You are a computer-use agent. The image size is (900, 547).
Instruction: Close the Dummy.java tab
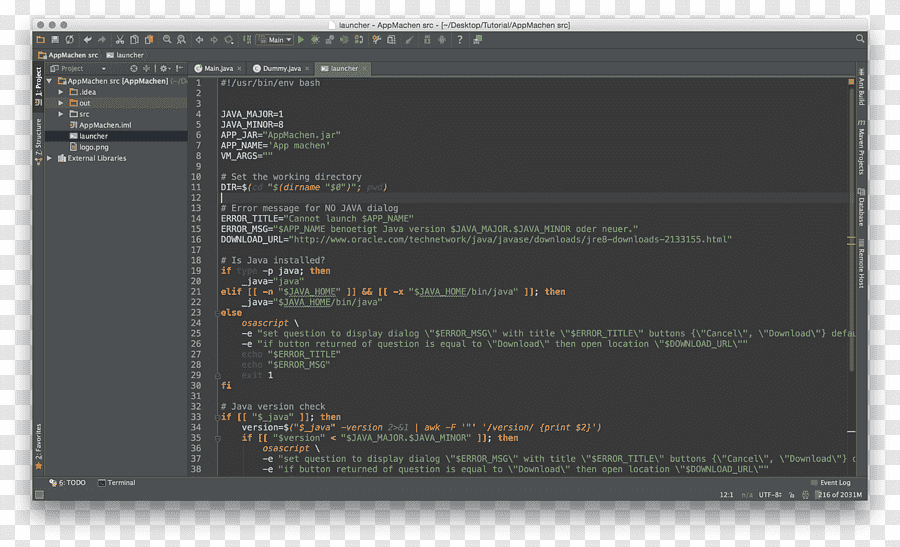[307, 68]
